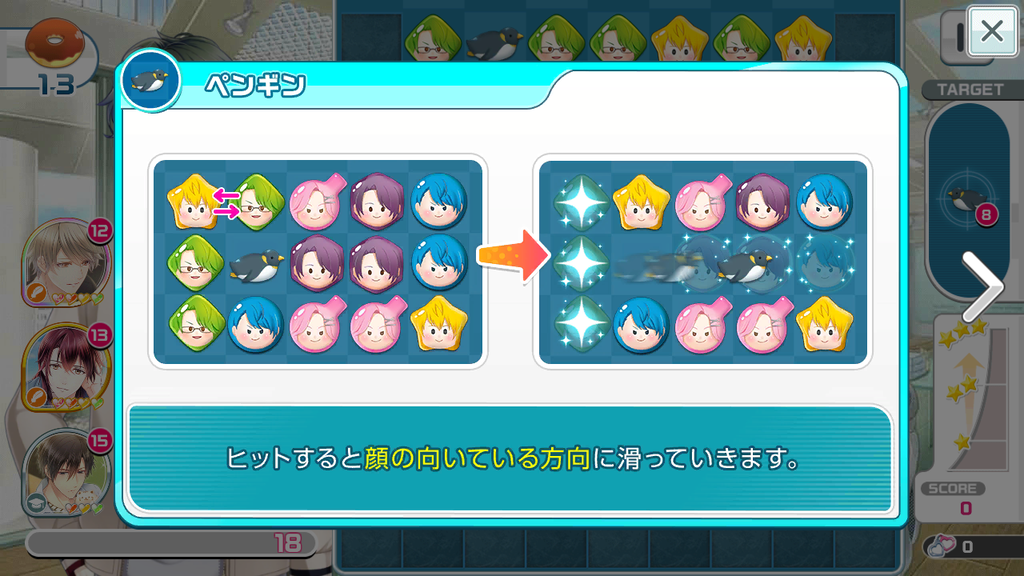
Task: Select the character portrait with badge 12
Action: click(66, 263)
